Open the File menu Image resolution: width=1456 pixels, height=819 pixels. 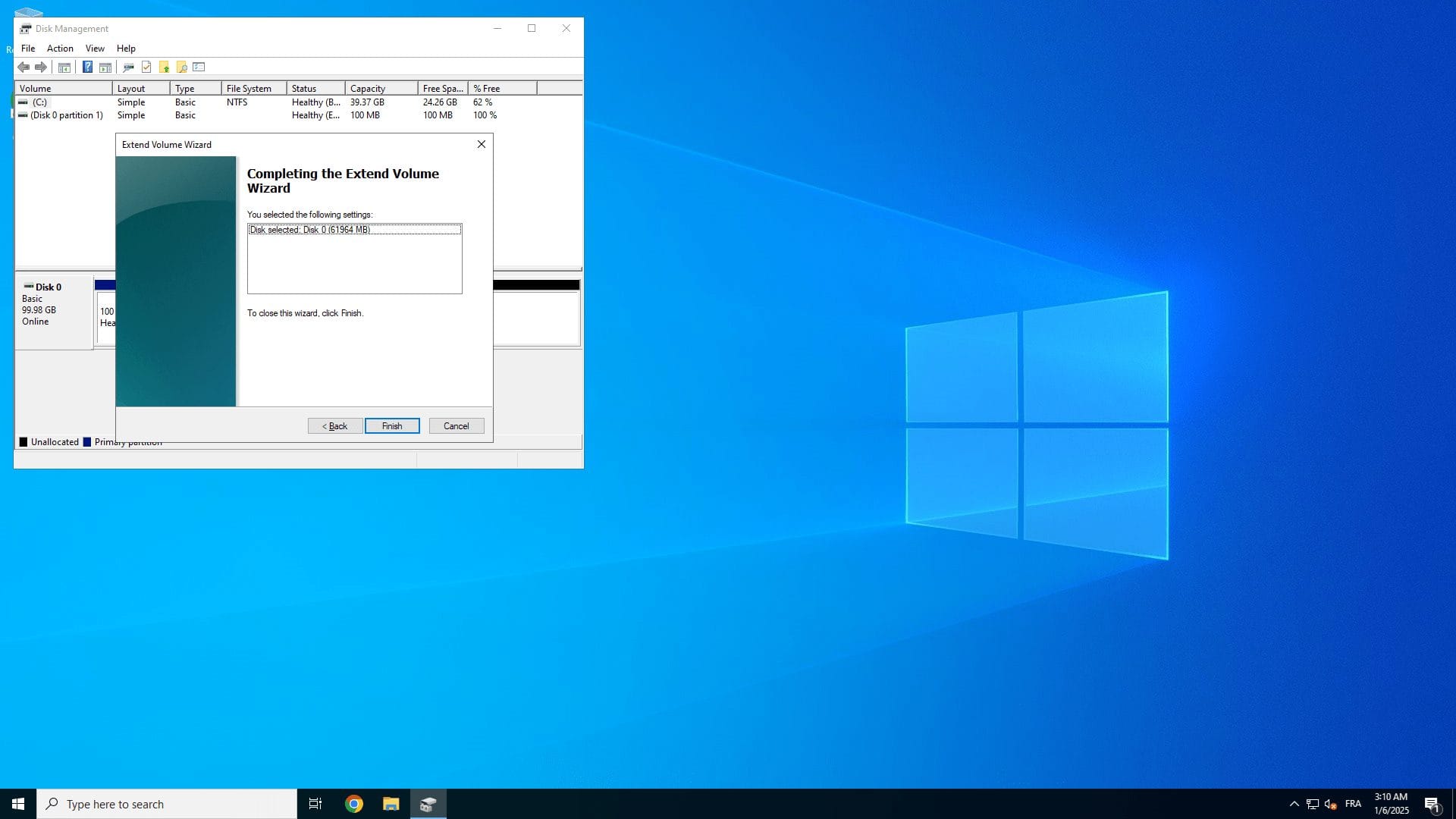point(28,49)
